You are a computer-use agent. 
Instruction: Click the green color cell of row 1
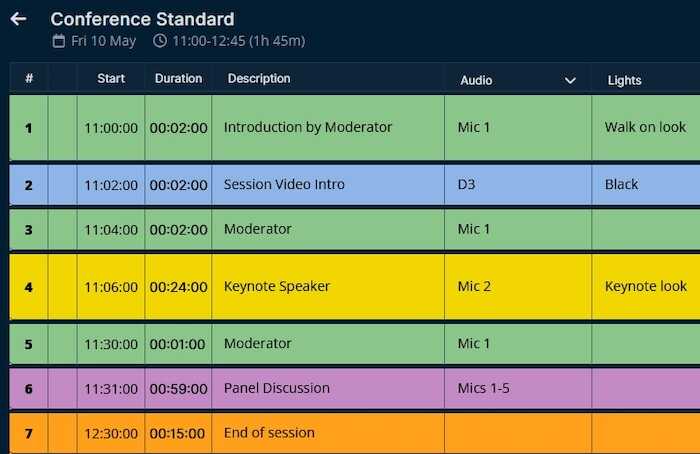62,128
